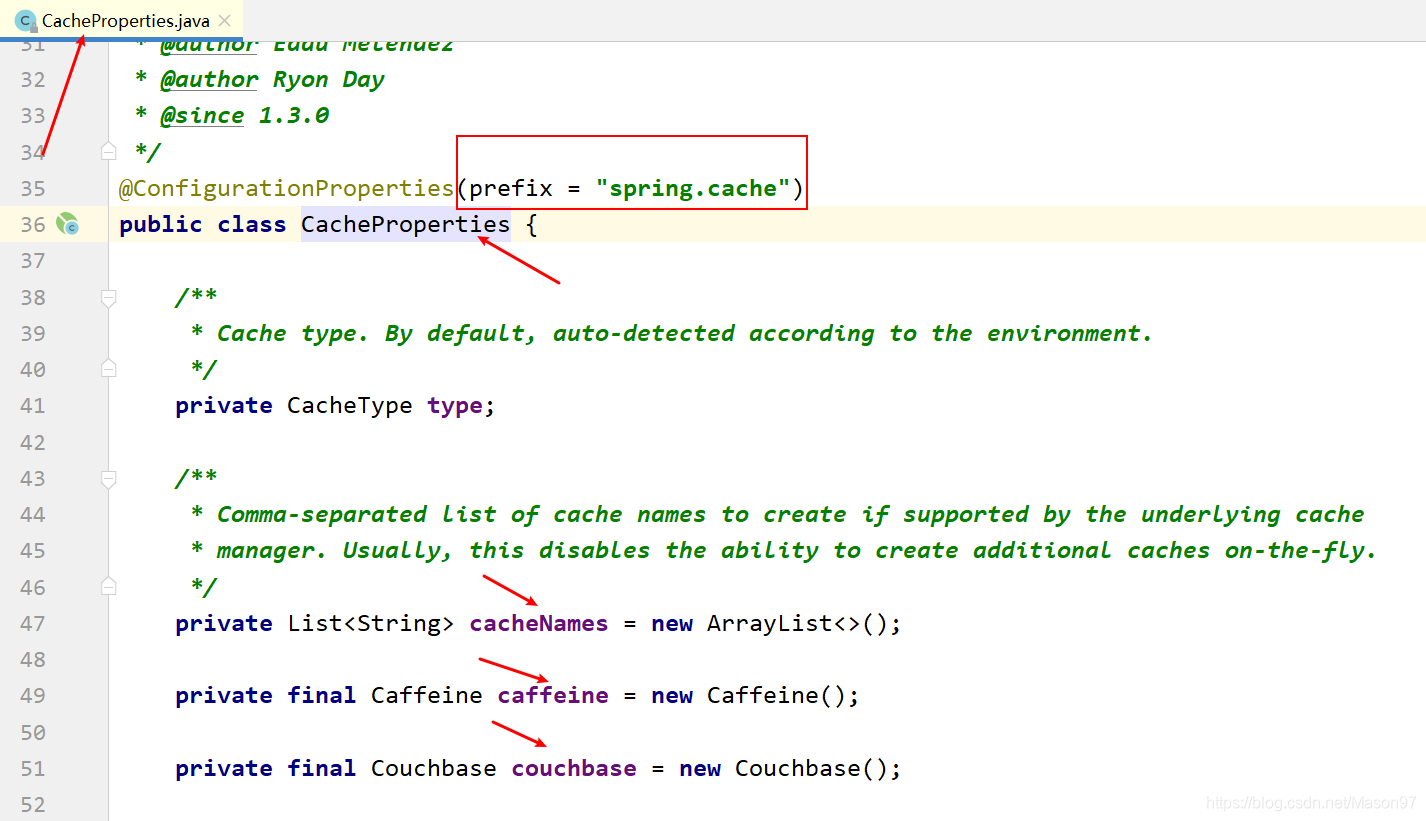Click ArrayList<>() on line 47
This screenshot has width=1426, height=821.
click(x=797, y=623)
